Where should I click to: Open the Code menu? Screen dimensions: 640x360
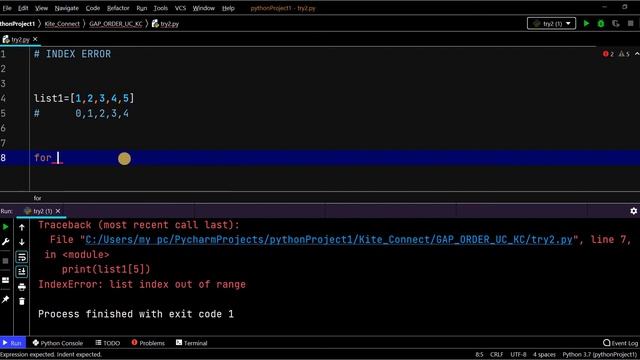[x=93, y=8]
